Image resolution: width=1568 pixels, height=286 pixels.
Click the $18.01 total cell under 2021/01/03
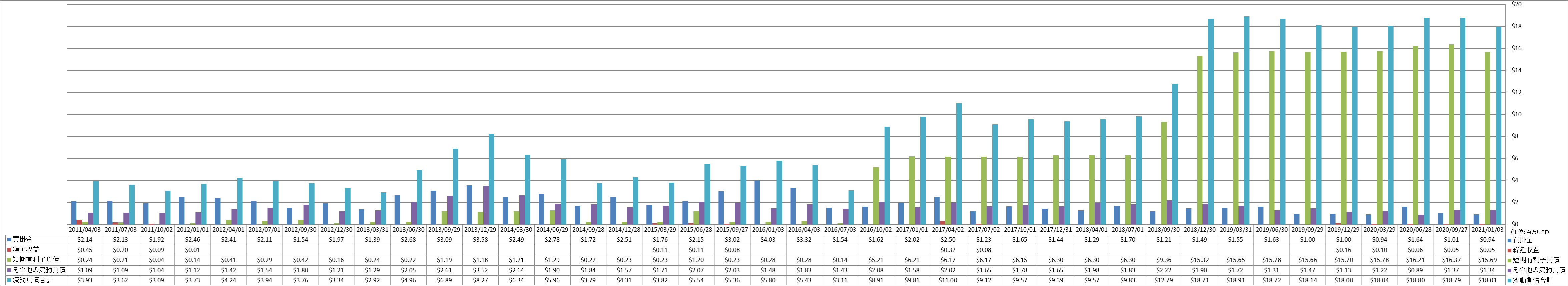tap(1488, 280)
